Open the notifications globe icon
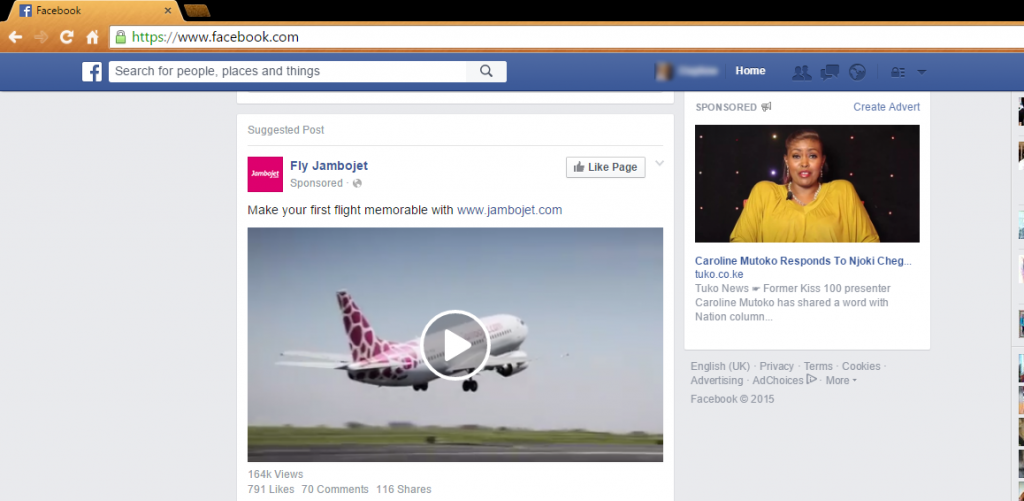1024x501 pixels. [x=857, y=72]
